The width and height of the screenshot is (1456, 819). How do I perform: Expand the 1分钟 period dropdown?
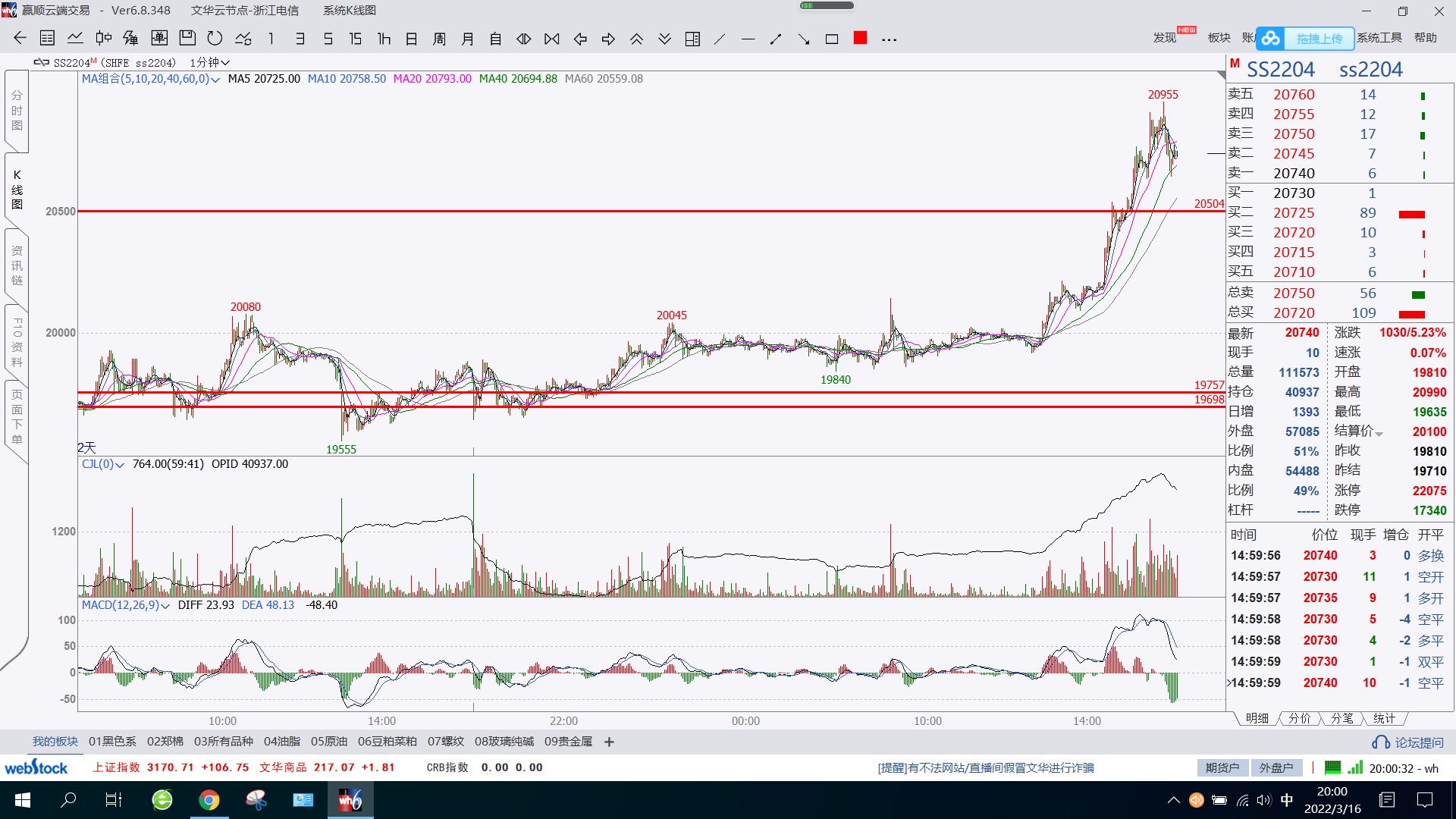225,62
